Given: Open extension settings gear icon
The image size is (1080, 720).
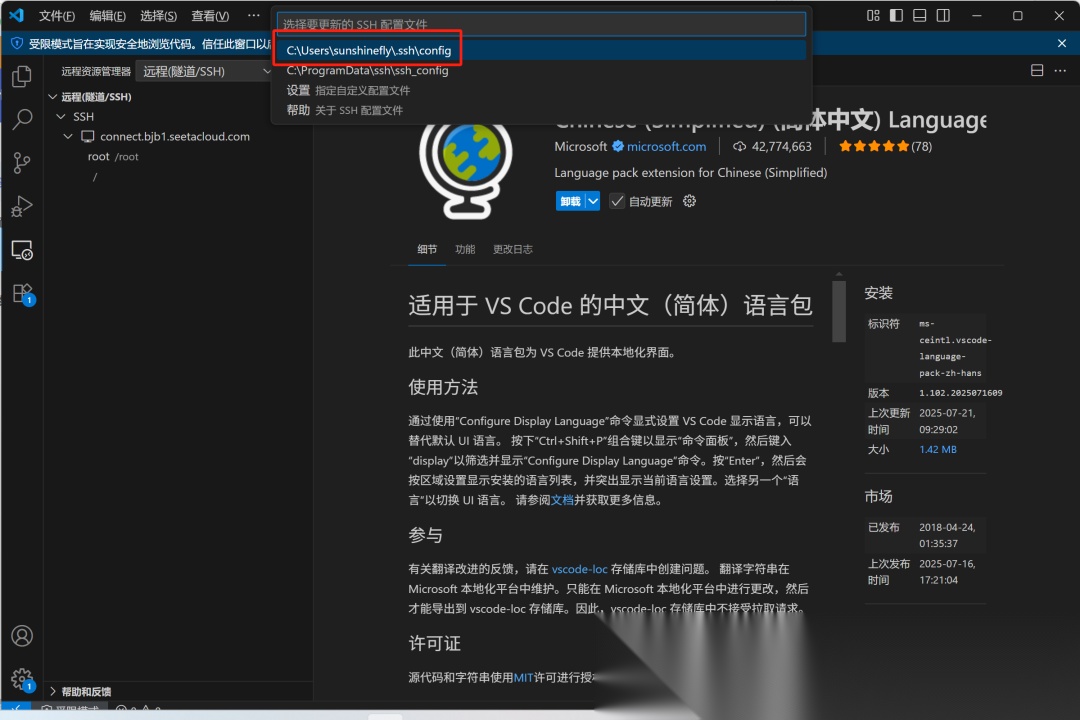Looking at the screenshot, I should (689, 201).
